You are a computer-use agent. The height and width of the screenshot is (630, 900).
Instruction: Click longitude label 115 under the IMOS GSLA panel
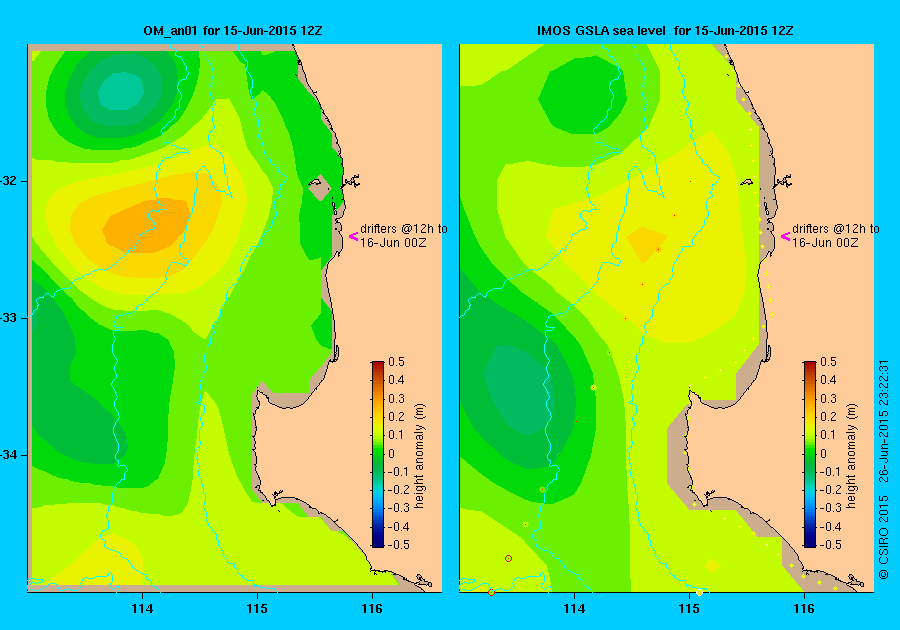coord(689,609)
